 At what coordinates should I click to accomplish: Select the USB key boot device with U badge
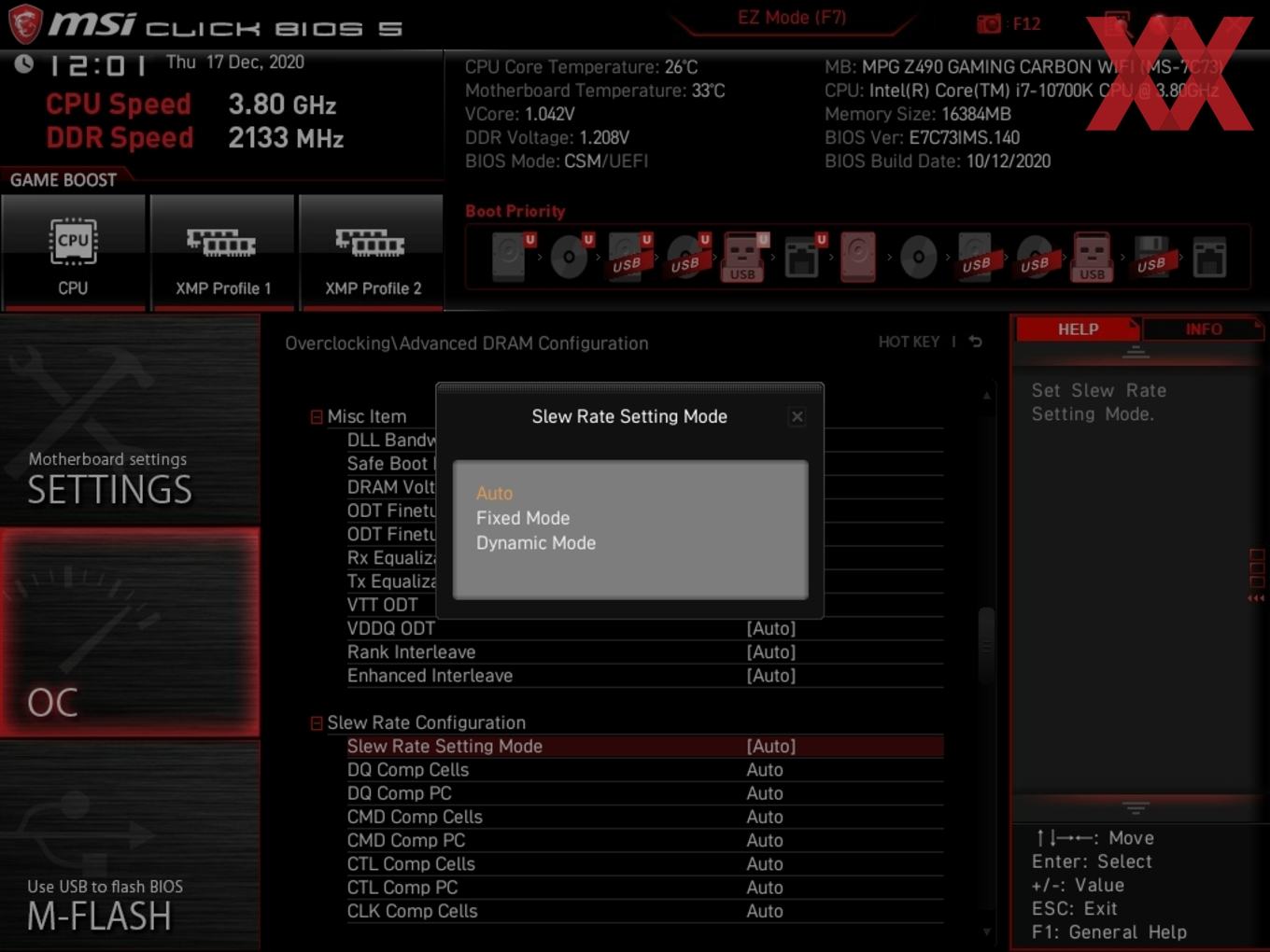744,257
